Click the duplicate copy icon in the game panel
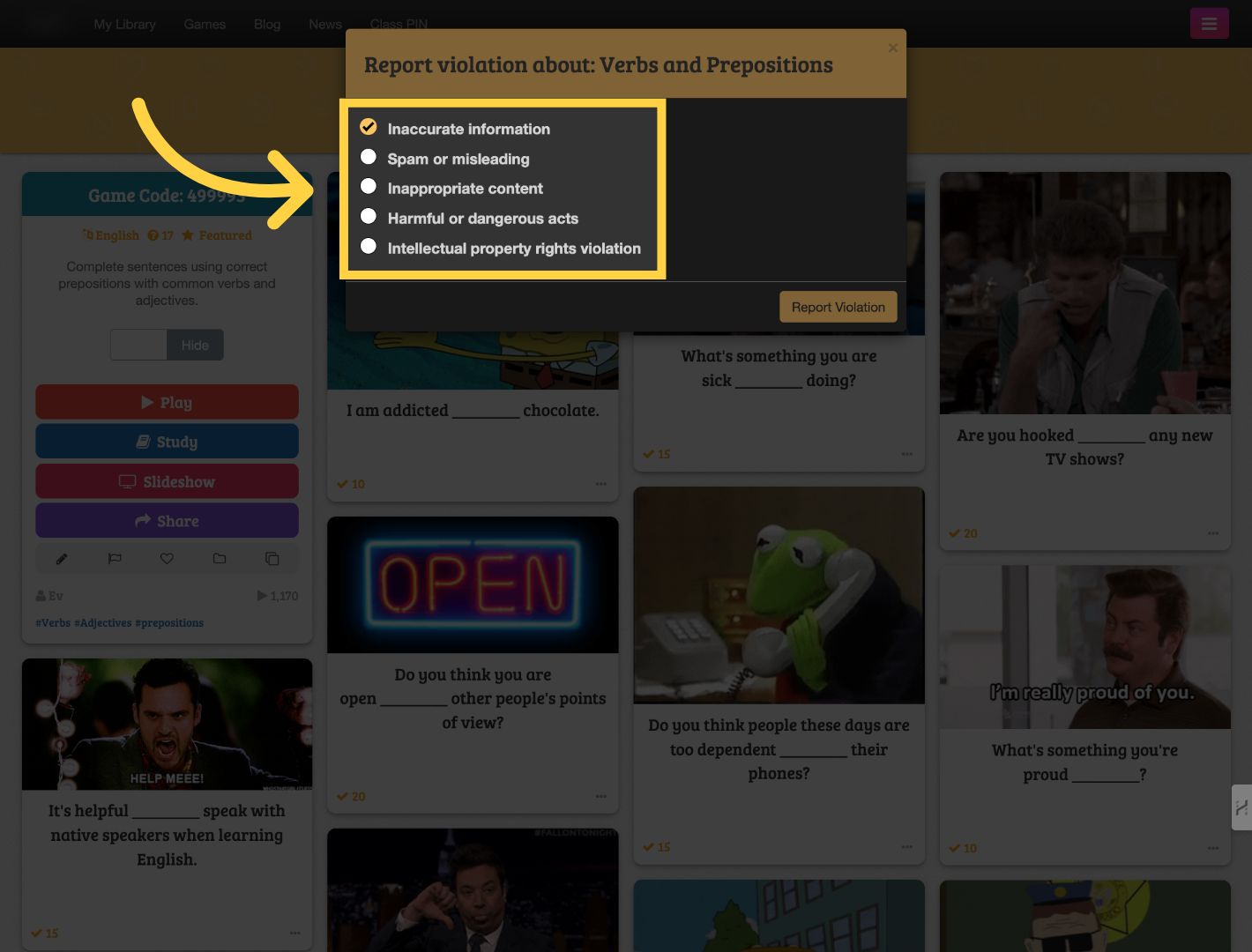This screenshot has height=952, width=1252. pyautogui.click(x=272, y=559)
